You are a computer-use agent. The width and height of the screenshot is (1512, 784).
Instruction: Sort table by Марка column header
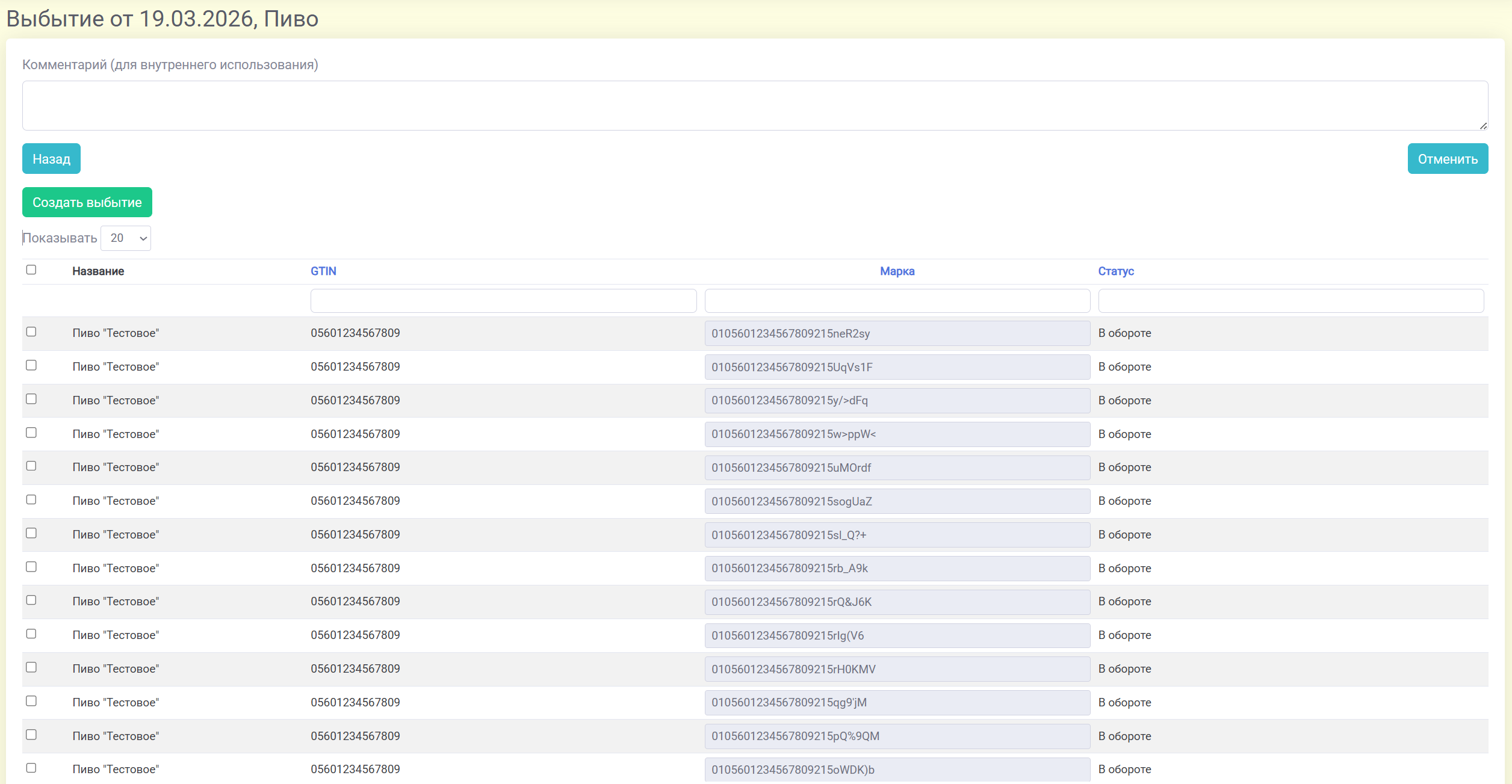(897, 271)
